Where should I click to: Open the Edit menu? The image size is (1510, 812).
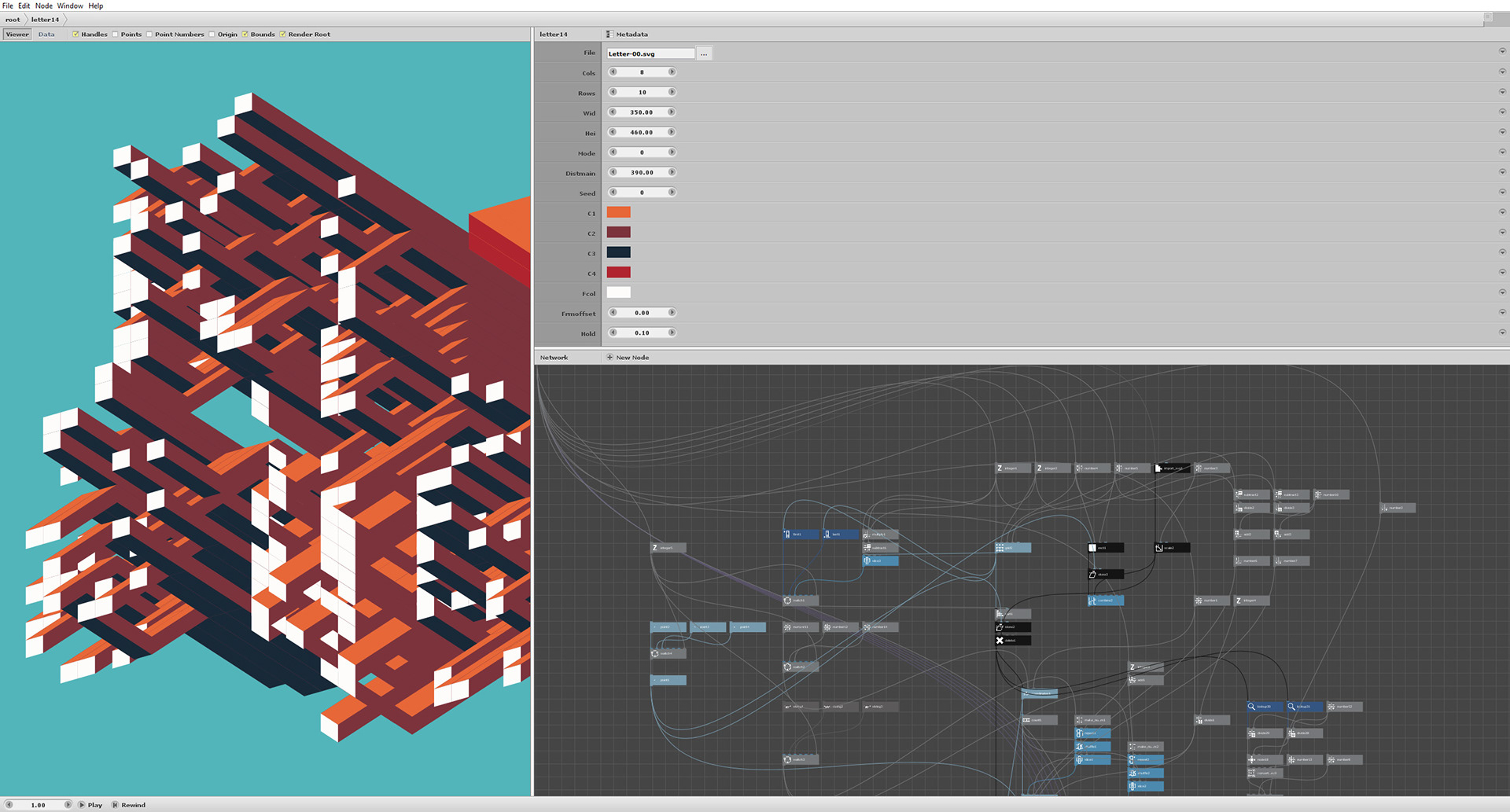point(24,6)
